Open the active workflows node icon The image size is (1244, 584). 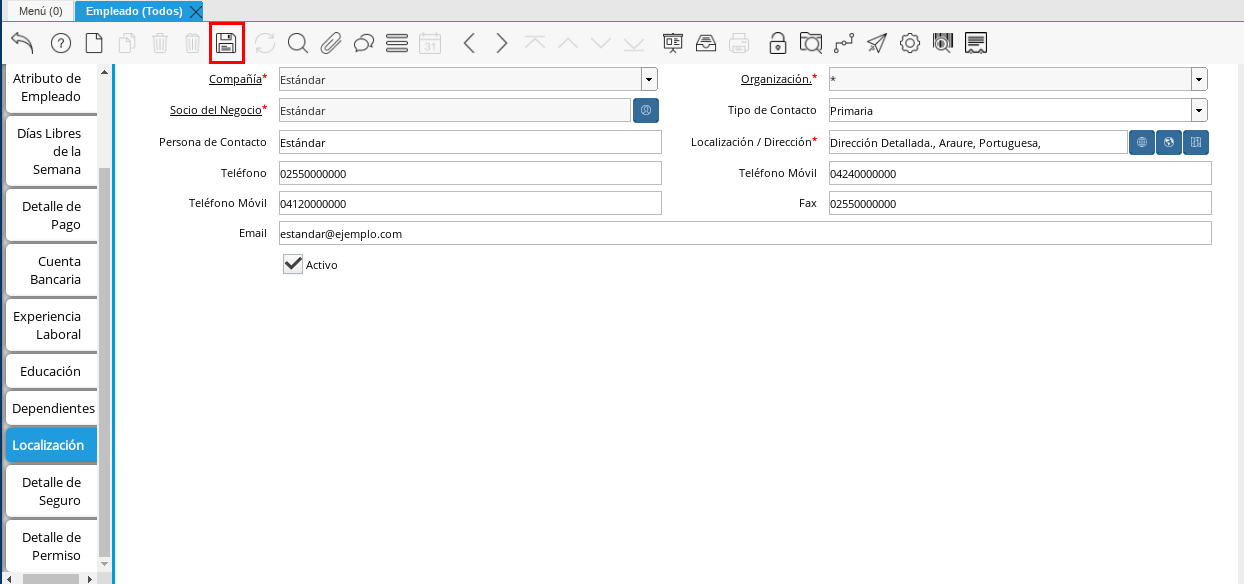tap(844, 43)
